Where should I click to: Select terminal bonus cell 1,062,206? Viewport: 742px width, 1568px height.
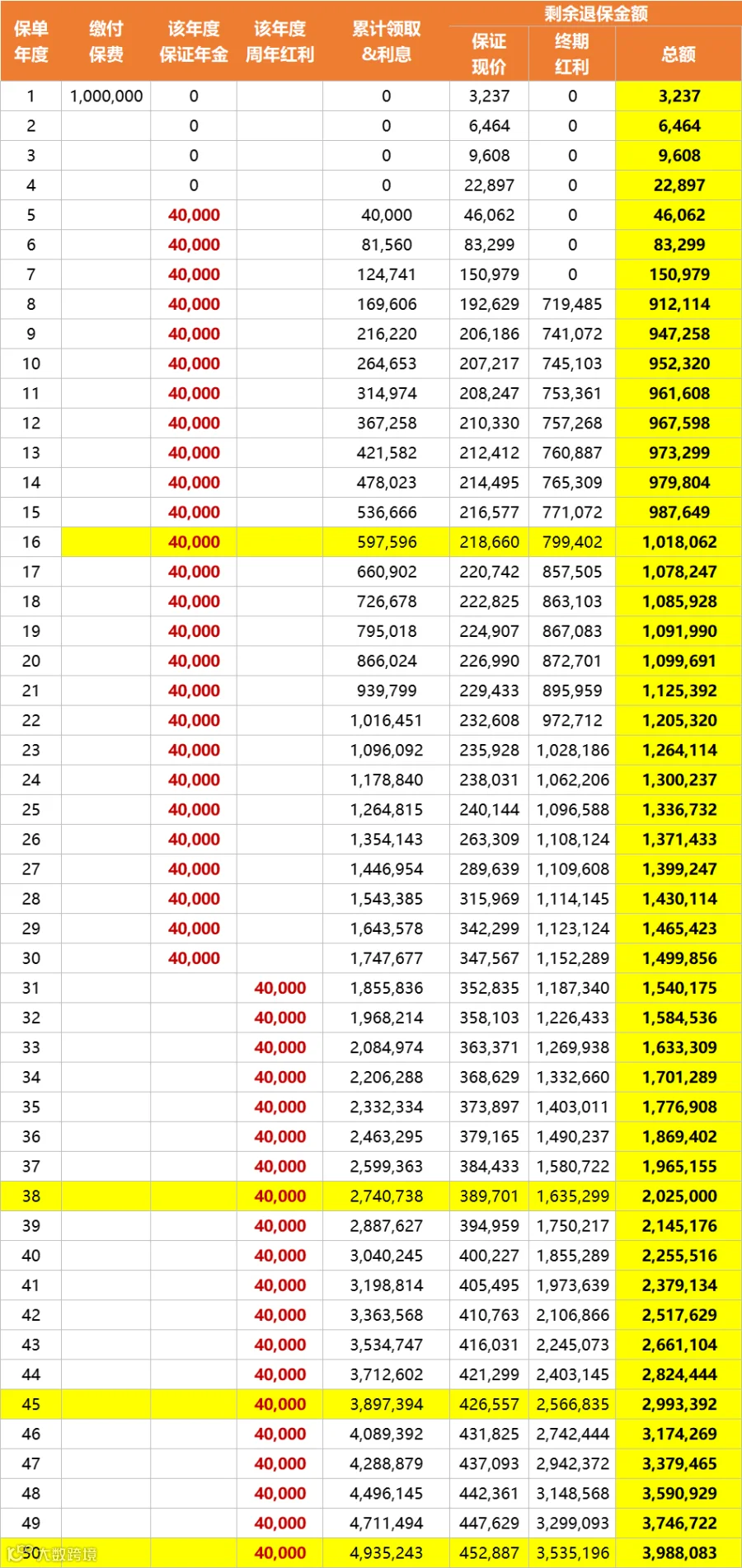pyautogui.click(x=572, y=779)
